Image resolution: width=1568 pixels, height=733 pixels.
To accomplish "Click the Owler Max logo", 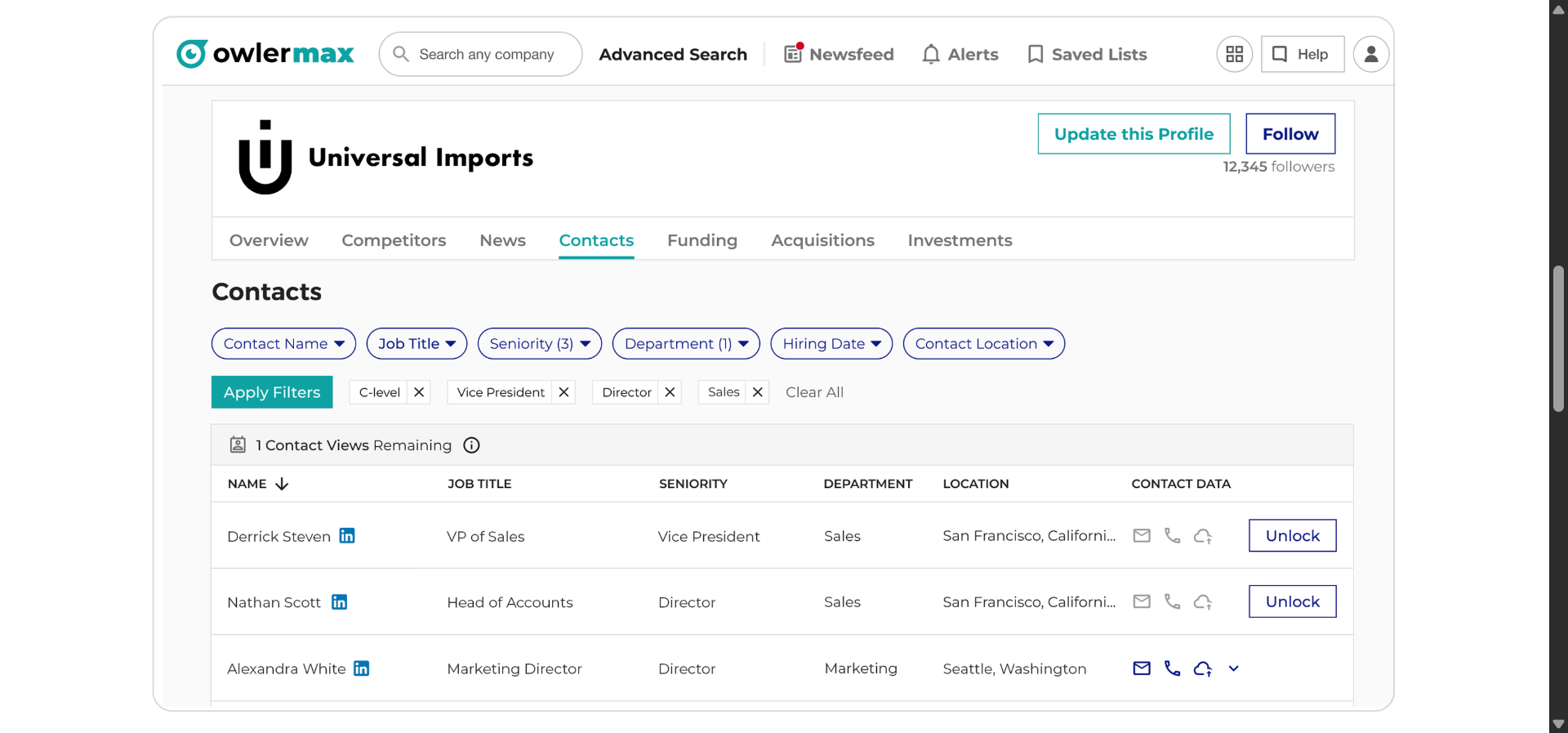I will (265, 54).
